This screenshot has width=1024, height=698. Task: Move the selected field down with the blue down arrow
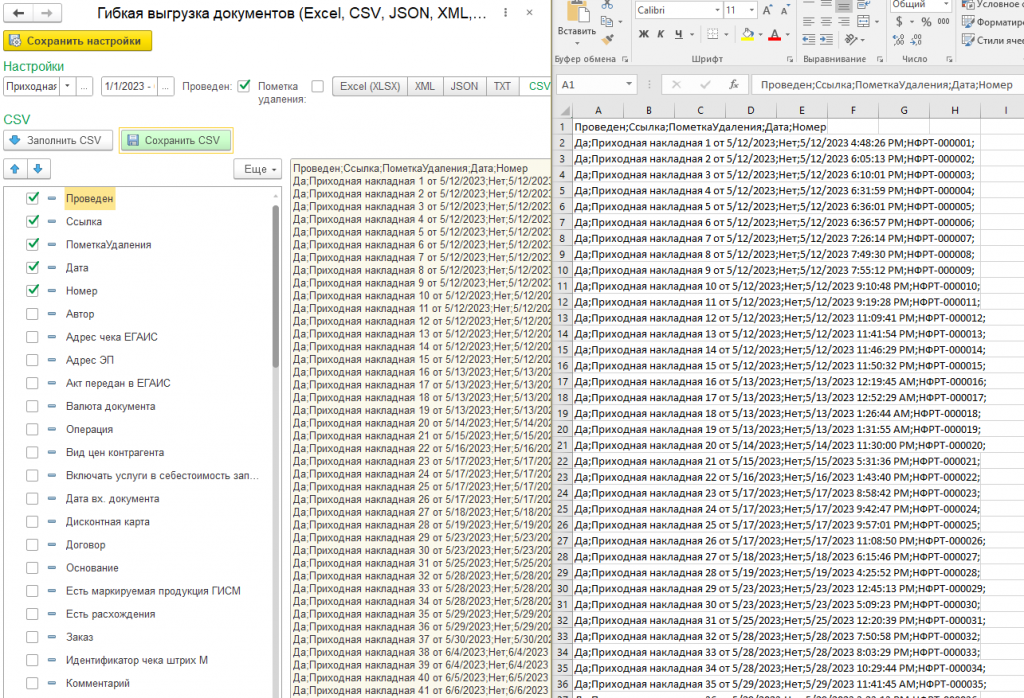click(x=38, y=169)
